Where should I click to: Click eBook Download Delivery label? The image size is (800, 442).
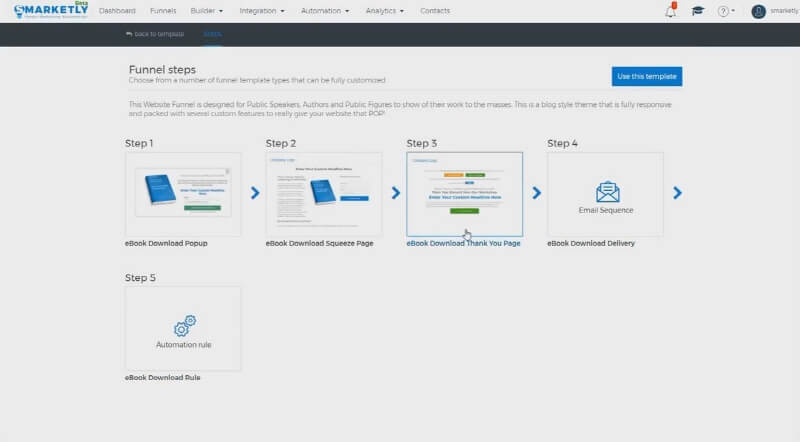[591, 243]
